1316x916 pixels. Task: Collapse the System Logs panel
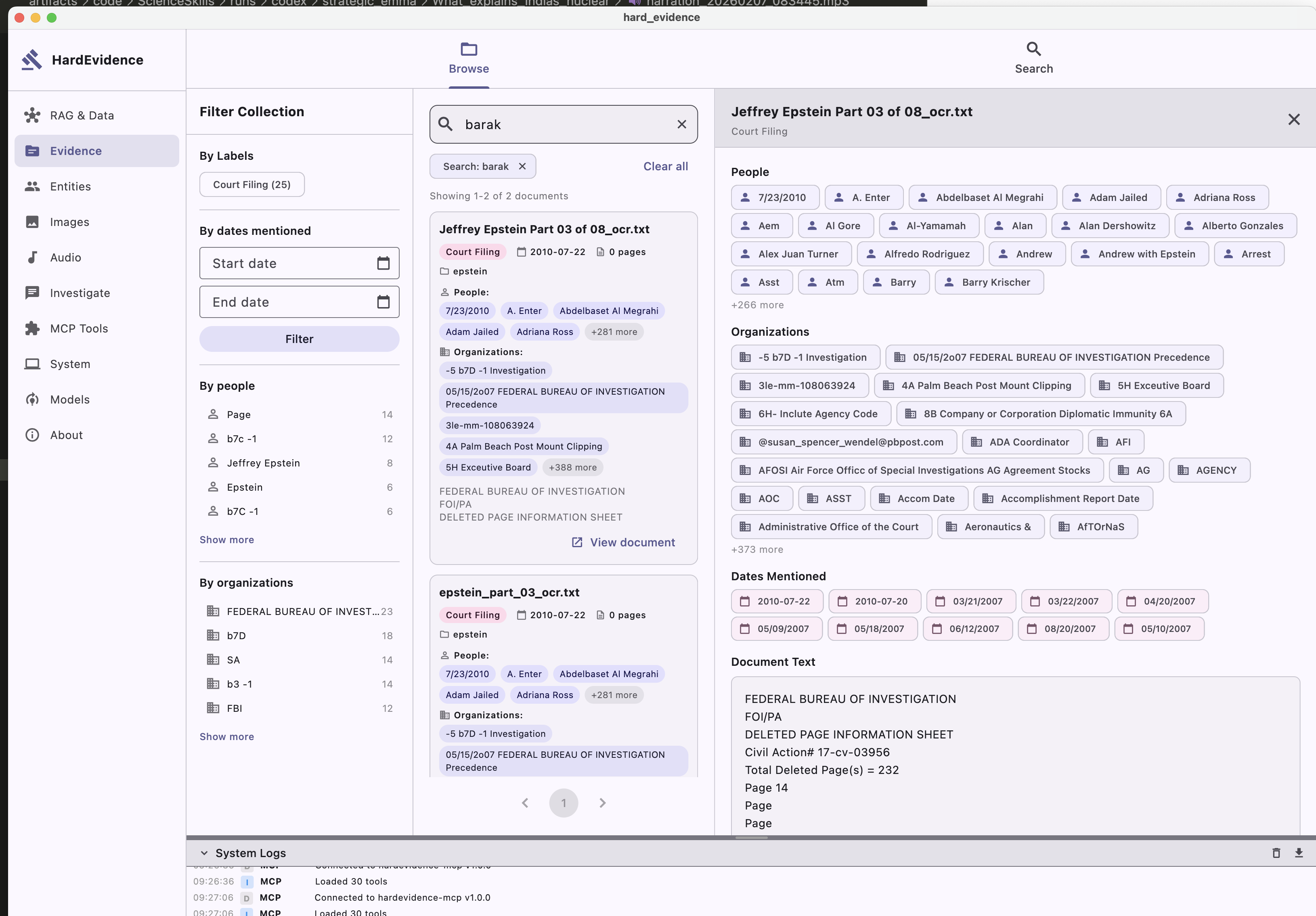205,853
